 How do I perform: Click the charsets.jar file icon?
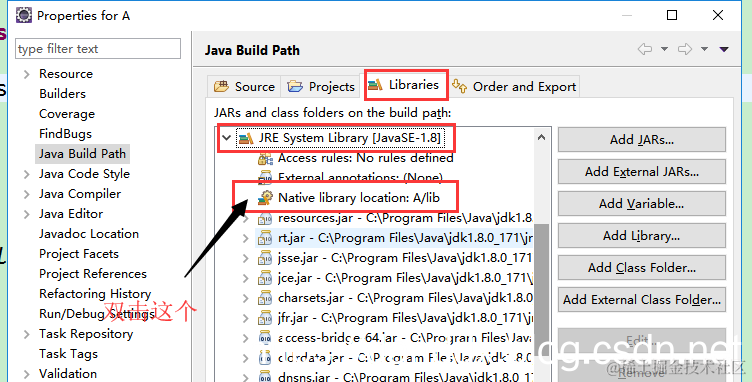[265, 298]
